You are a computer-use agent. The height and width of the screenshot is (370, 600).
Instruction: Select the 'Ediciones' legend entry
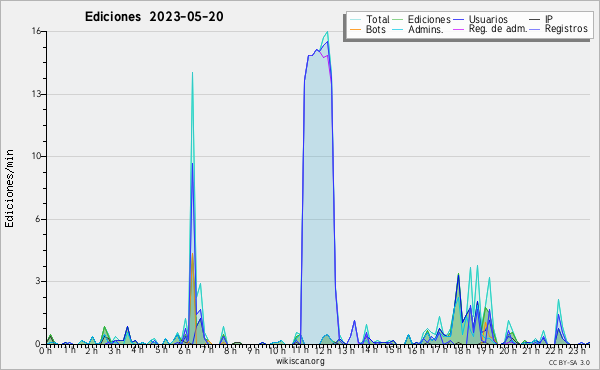421,19
